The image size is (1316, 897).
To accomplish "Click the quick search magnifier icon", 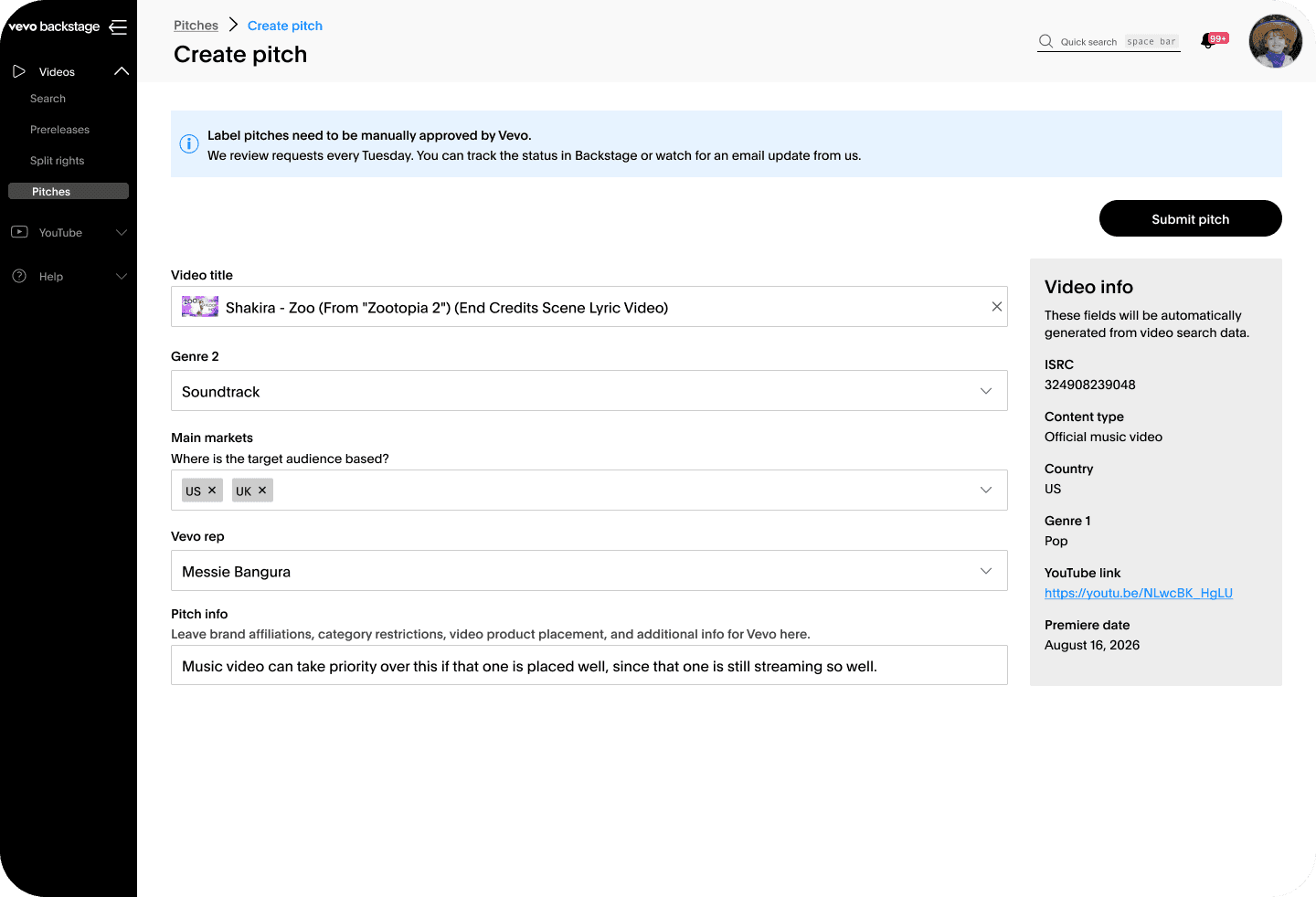I will tap(1046, 41).
